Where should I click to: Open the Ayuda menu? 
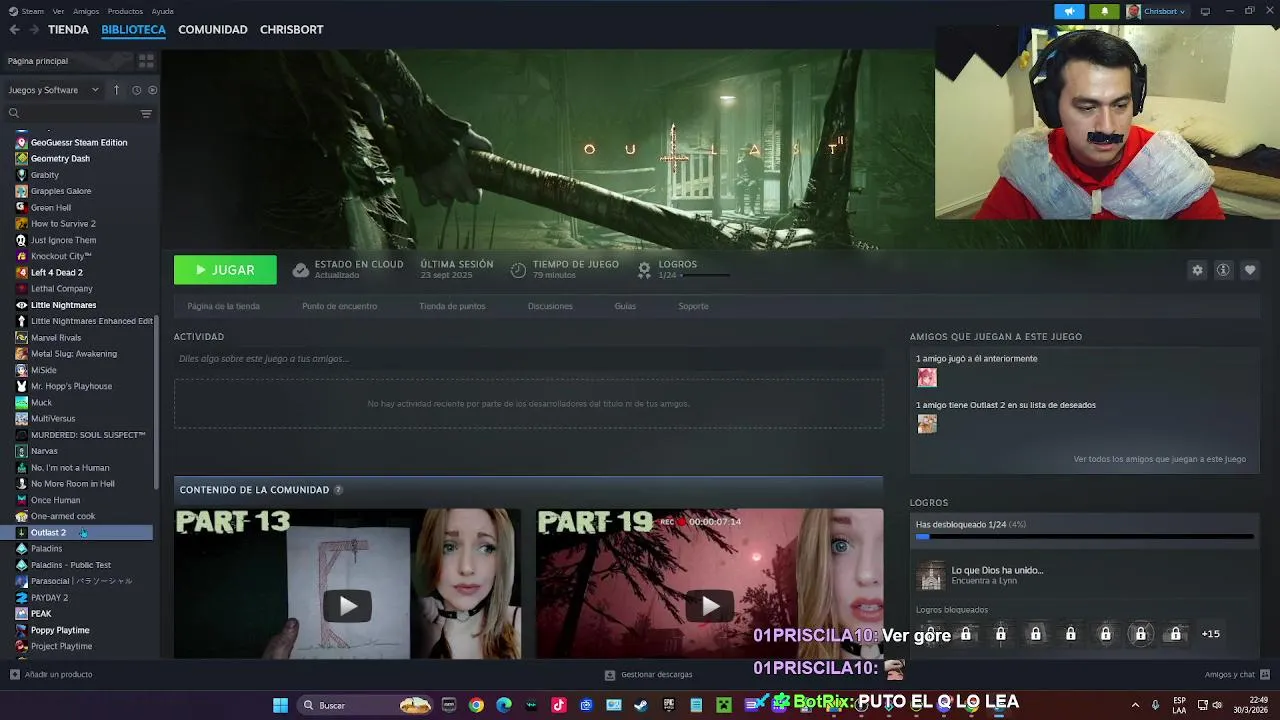click(x=162, y=11)
